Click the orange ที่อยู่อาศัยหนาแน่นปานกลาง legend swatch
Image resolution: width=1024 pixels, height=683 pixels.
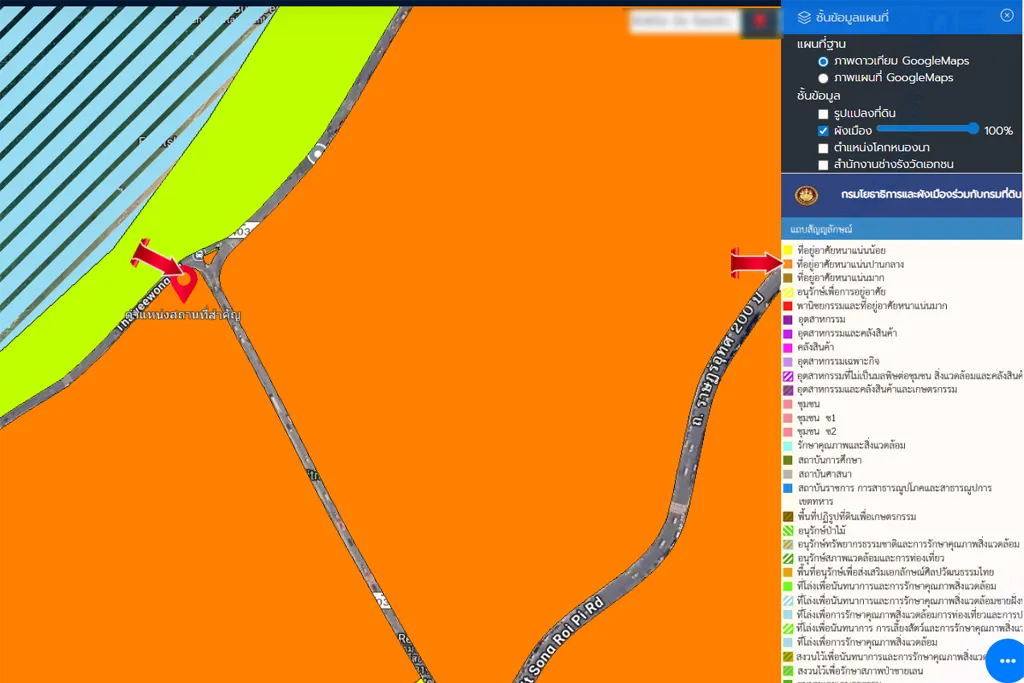[788, 264]
